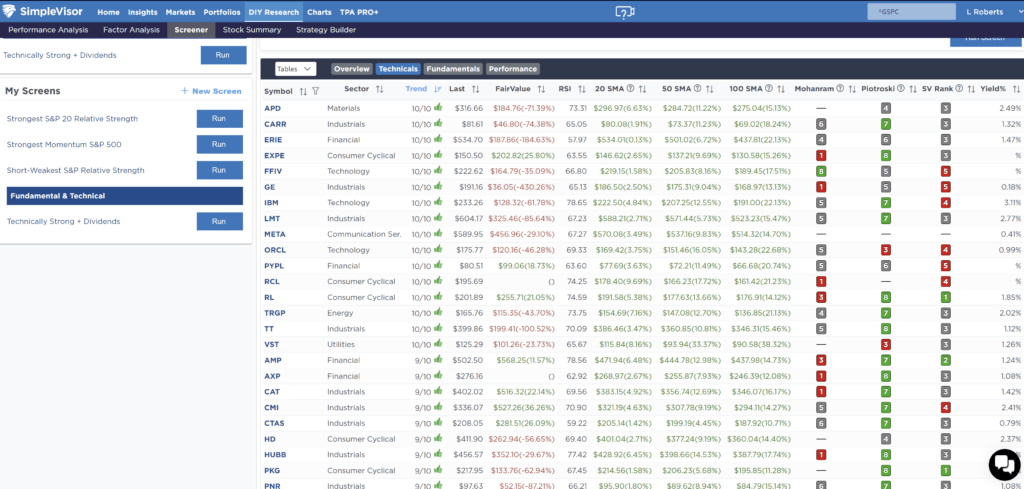Click the Mohanram info question icon
This screenshot has width=1024, height=489.
tap(841, 89)
